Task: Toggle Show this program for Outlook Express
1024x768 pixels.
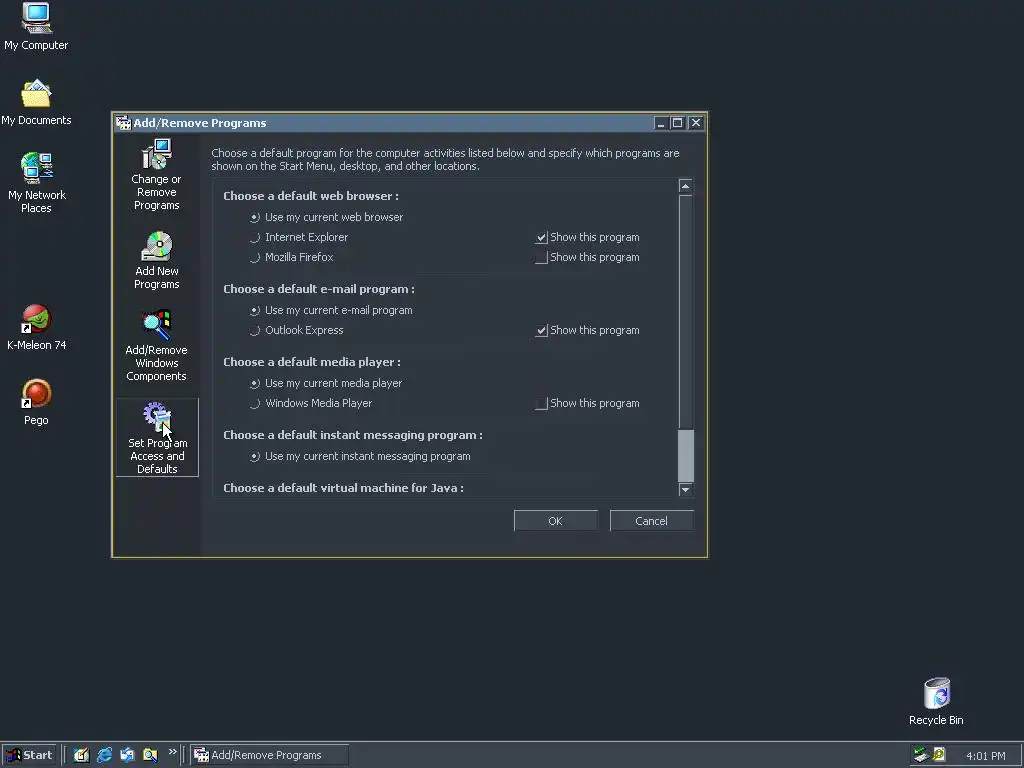Action: (541, 330)
